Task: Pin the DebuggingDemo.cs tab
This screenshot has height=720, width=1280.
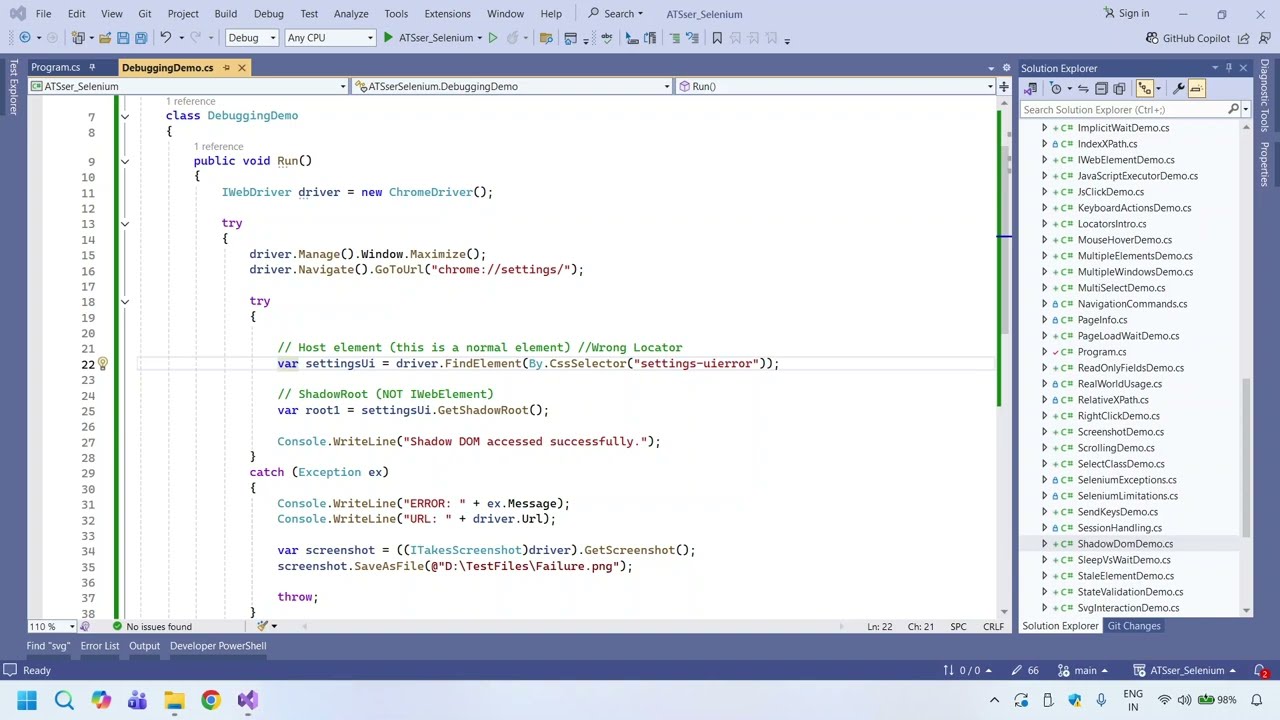Action: 226,68
